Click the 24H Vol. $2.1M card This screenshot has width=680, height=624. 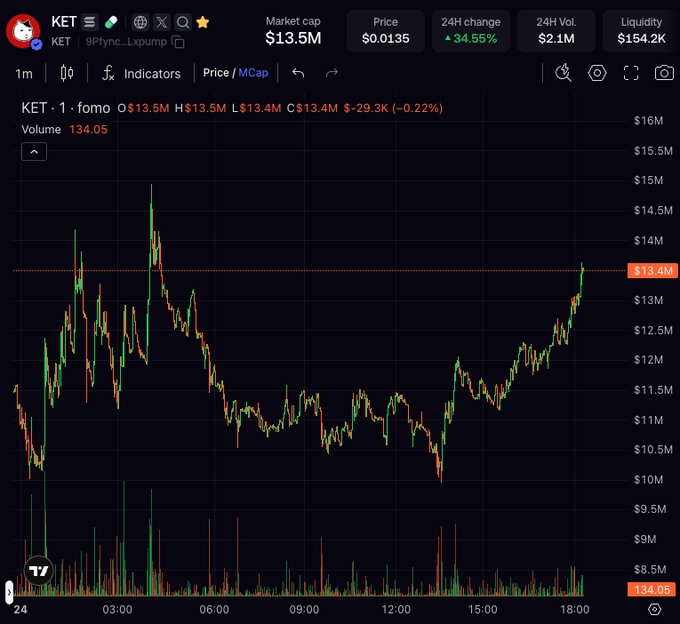point(556,31)
